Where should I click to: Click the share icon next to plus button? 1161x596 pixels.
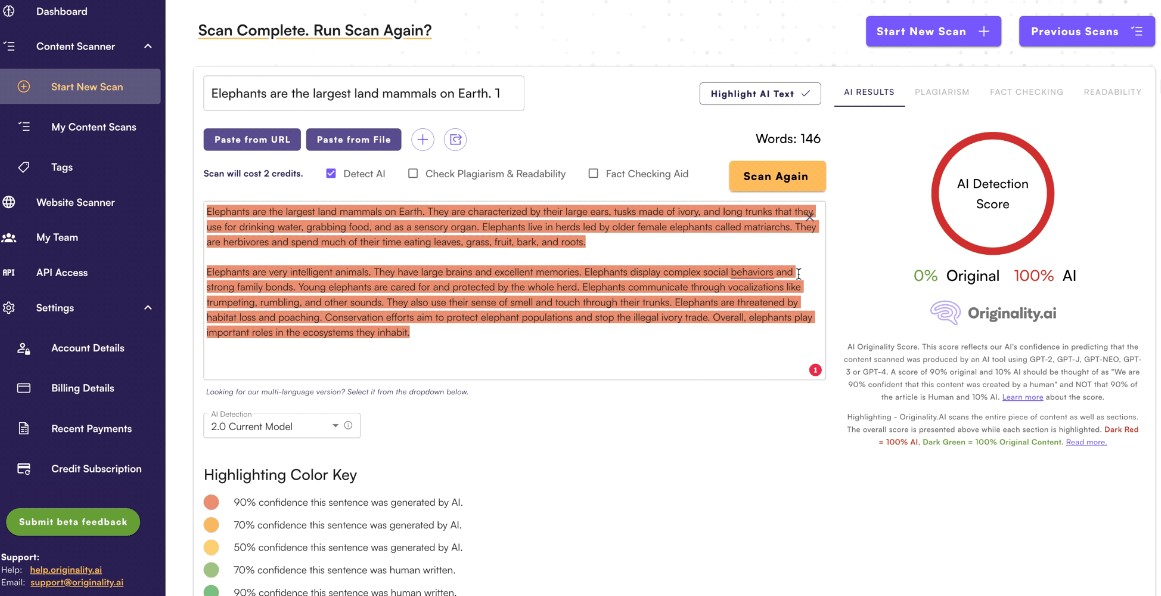[455, 140]
